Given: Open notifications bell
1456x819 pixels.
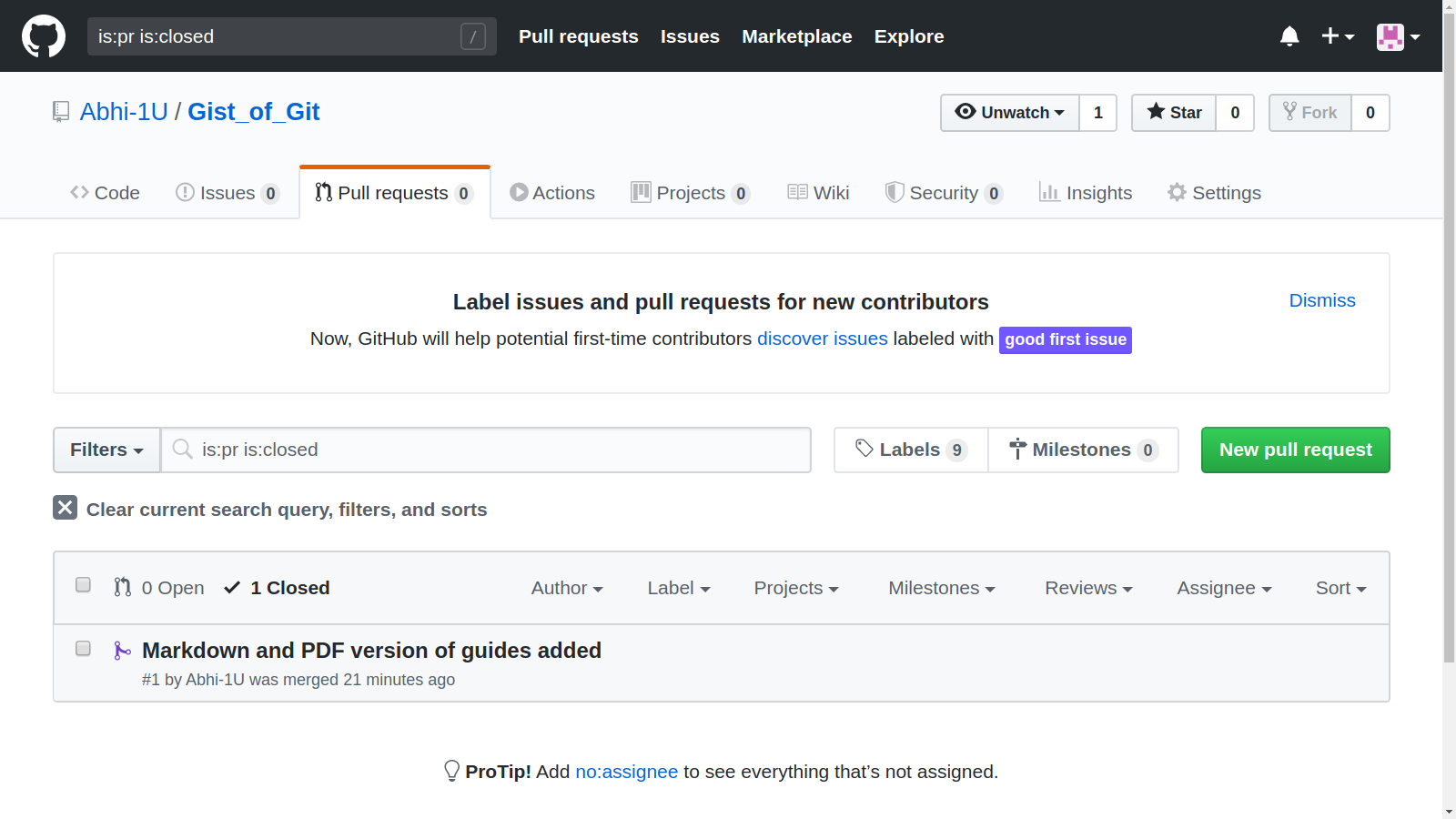Looking at the screenshot, I should pos(1289,36).
